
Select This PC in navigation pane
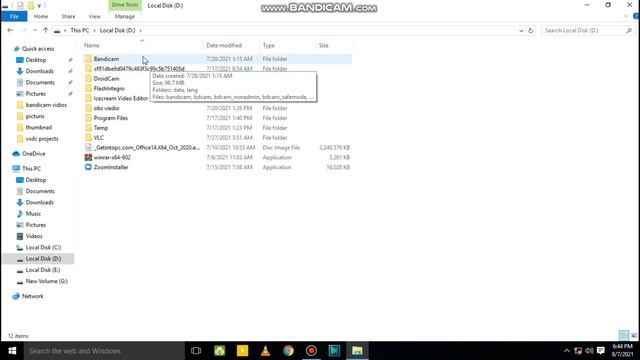tap(31, 168)
